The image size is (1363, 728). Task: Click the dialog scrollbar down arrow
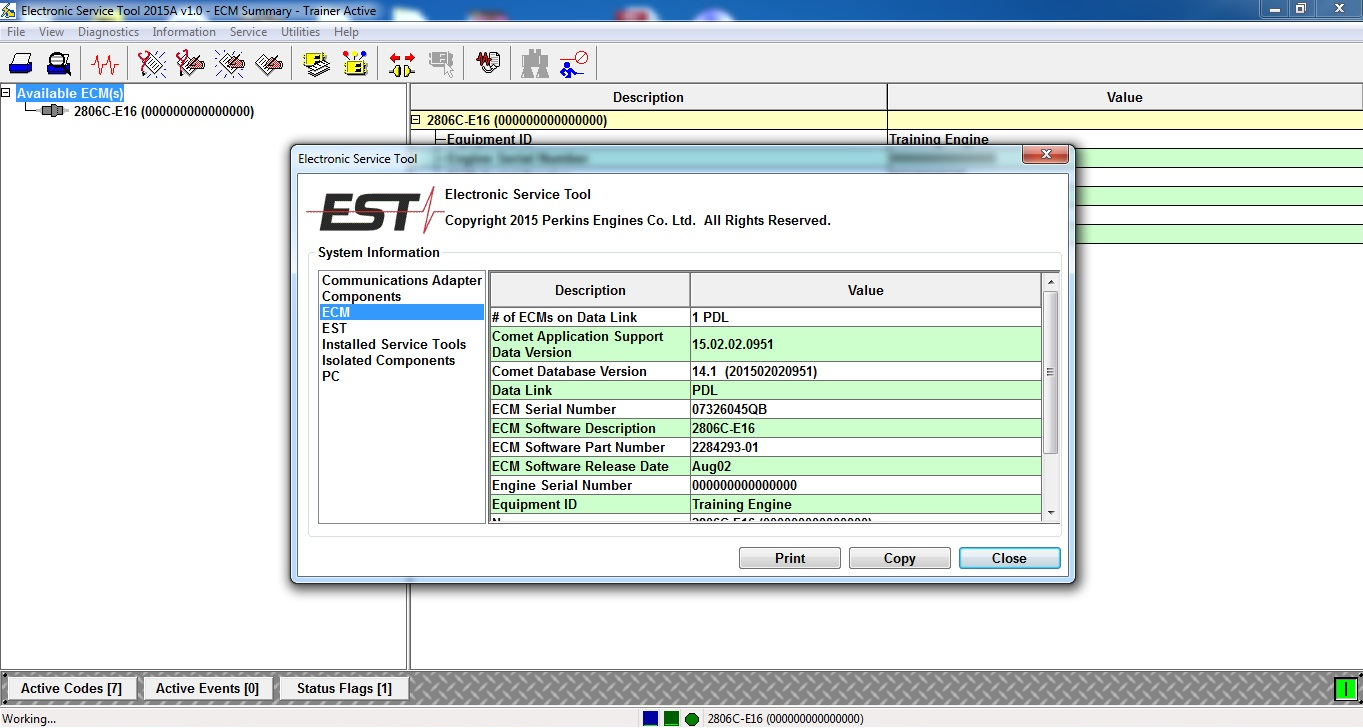coord(1050,513)
